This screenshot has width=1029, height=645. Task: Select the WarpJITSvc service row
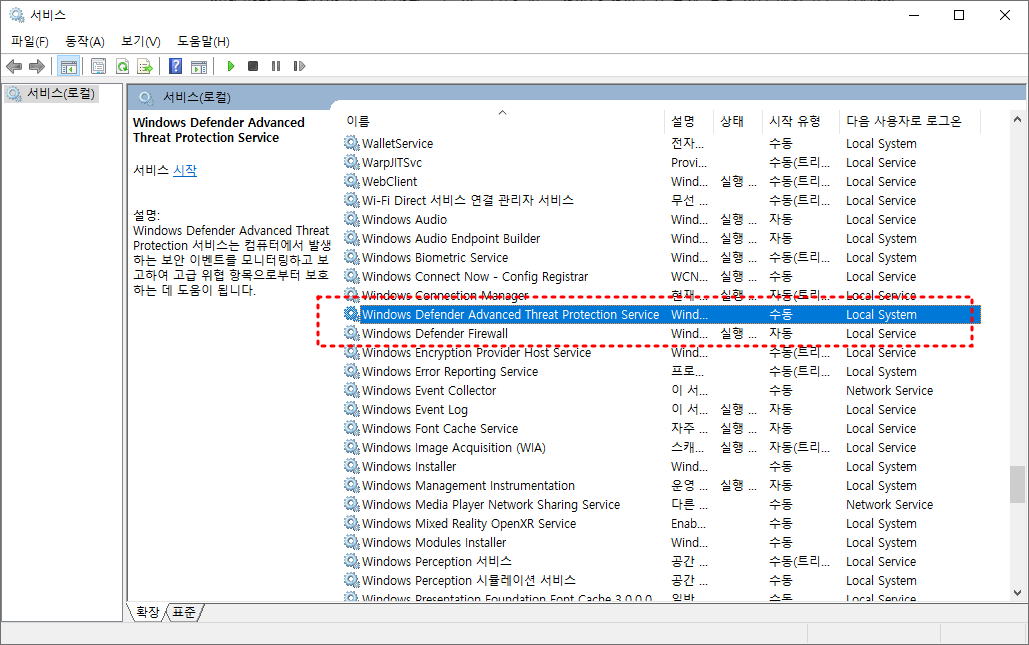(661, 162)
